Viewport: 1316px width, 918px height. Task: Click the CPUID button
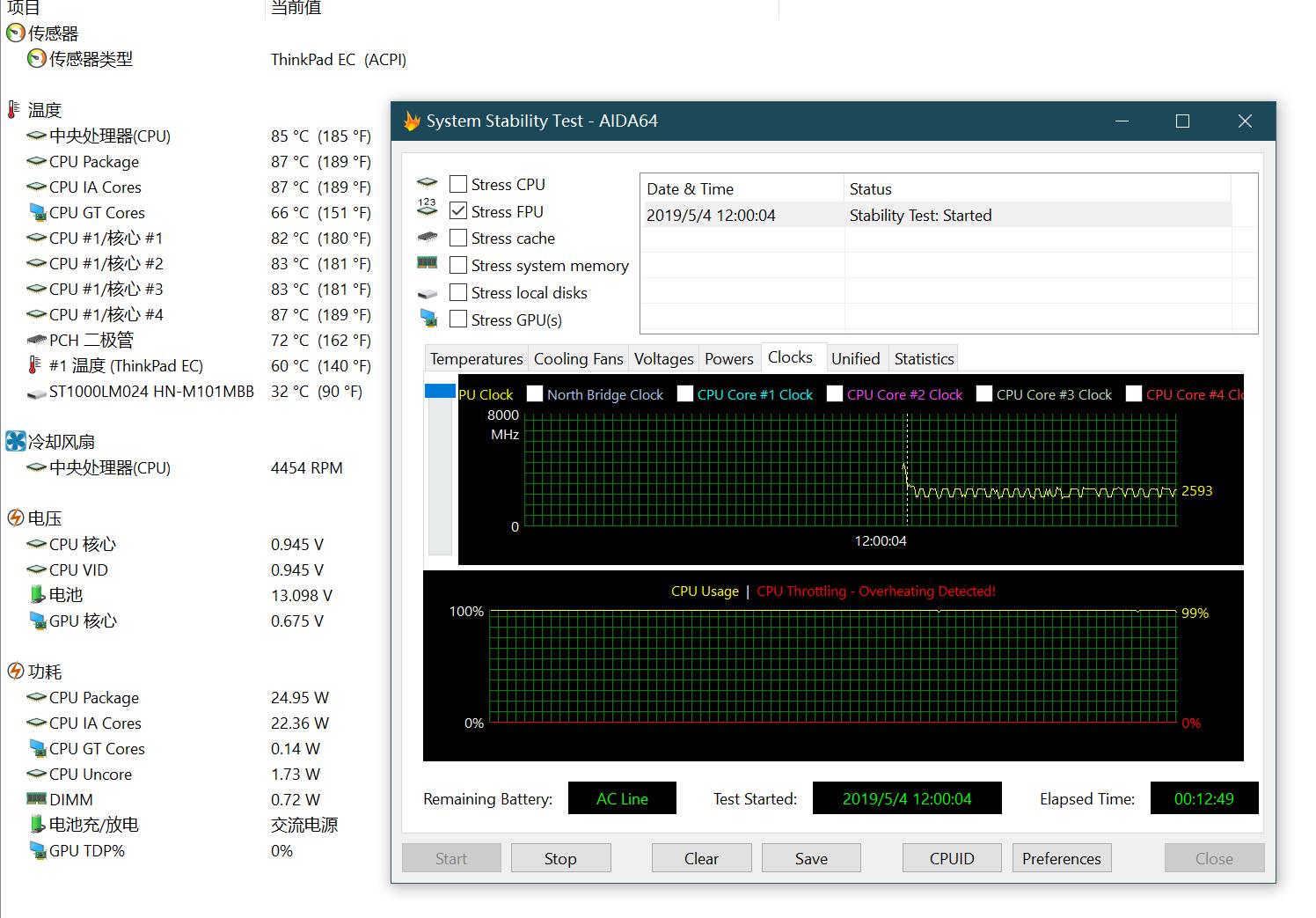952,858
